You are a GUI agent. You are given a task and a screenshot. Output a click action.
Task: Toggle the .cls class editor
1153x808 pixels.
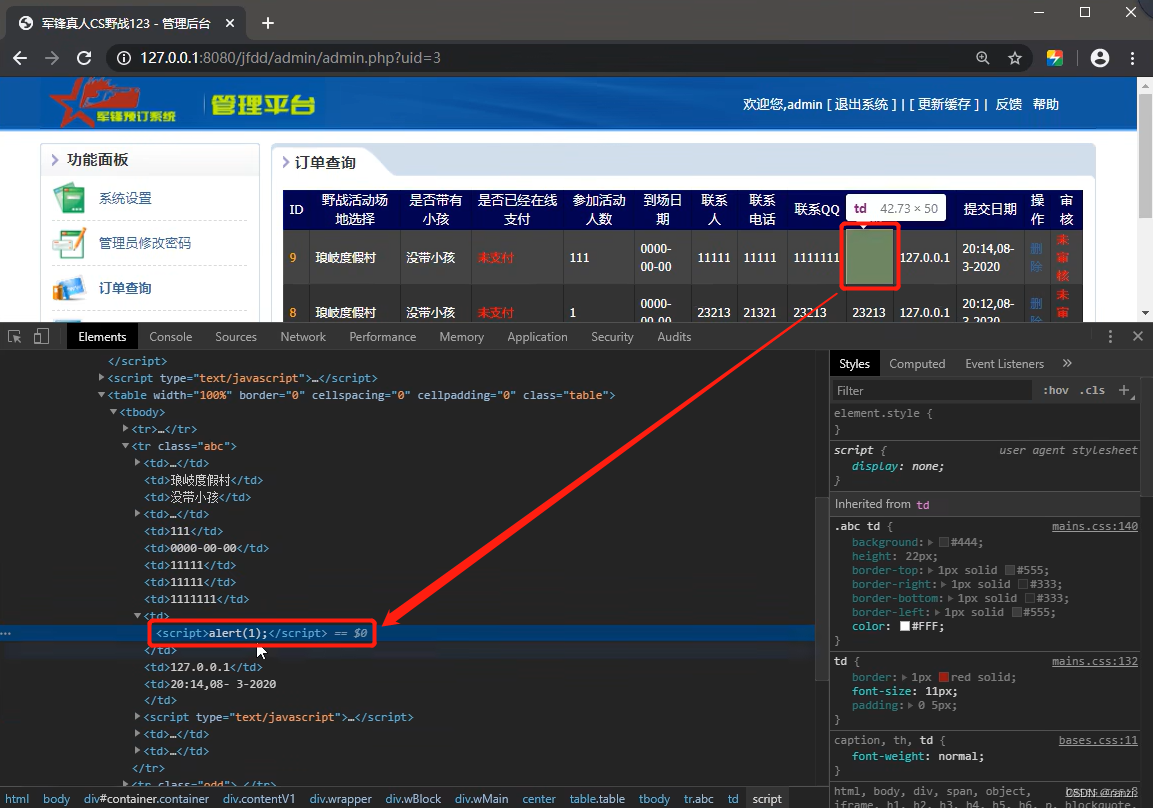coord(1093,390)
